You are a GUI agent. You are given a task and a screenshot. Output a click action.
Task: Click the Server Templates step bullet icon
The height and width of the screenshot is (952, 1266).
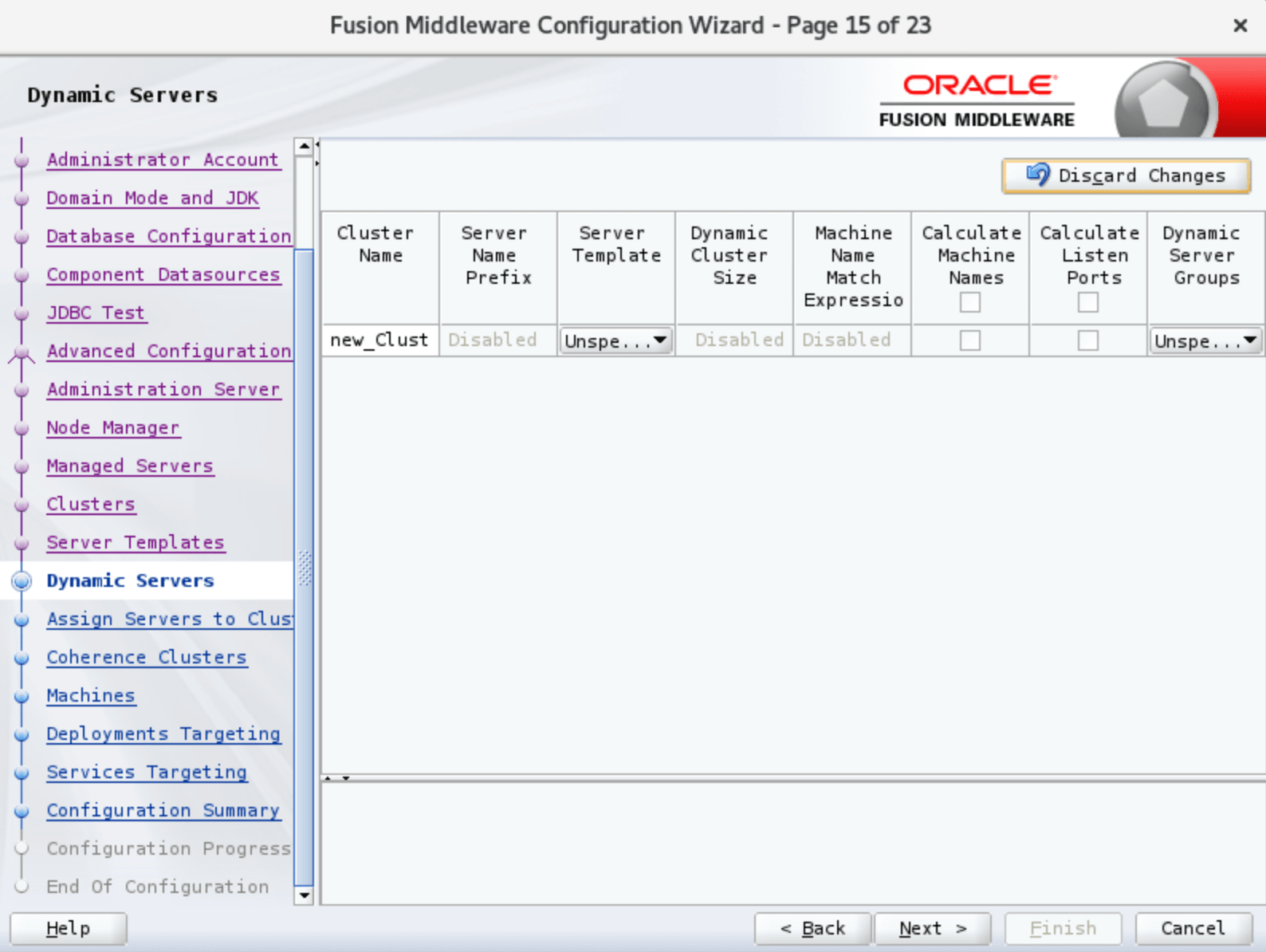coord(22,543)
